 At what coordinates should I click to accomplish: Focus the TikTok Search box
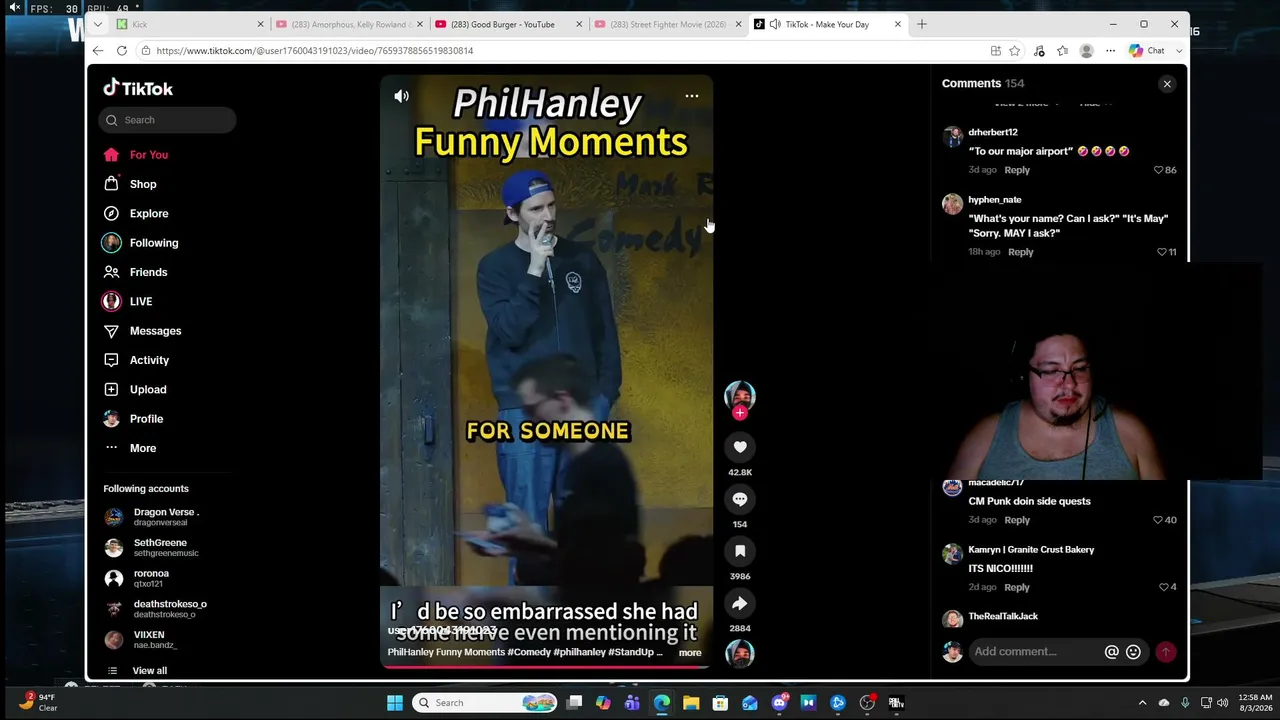coord(168,120)
